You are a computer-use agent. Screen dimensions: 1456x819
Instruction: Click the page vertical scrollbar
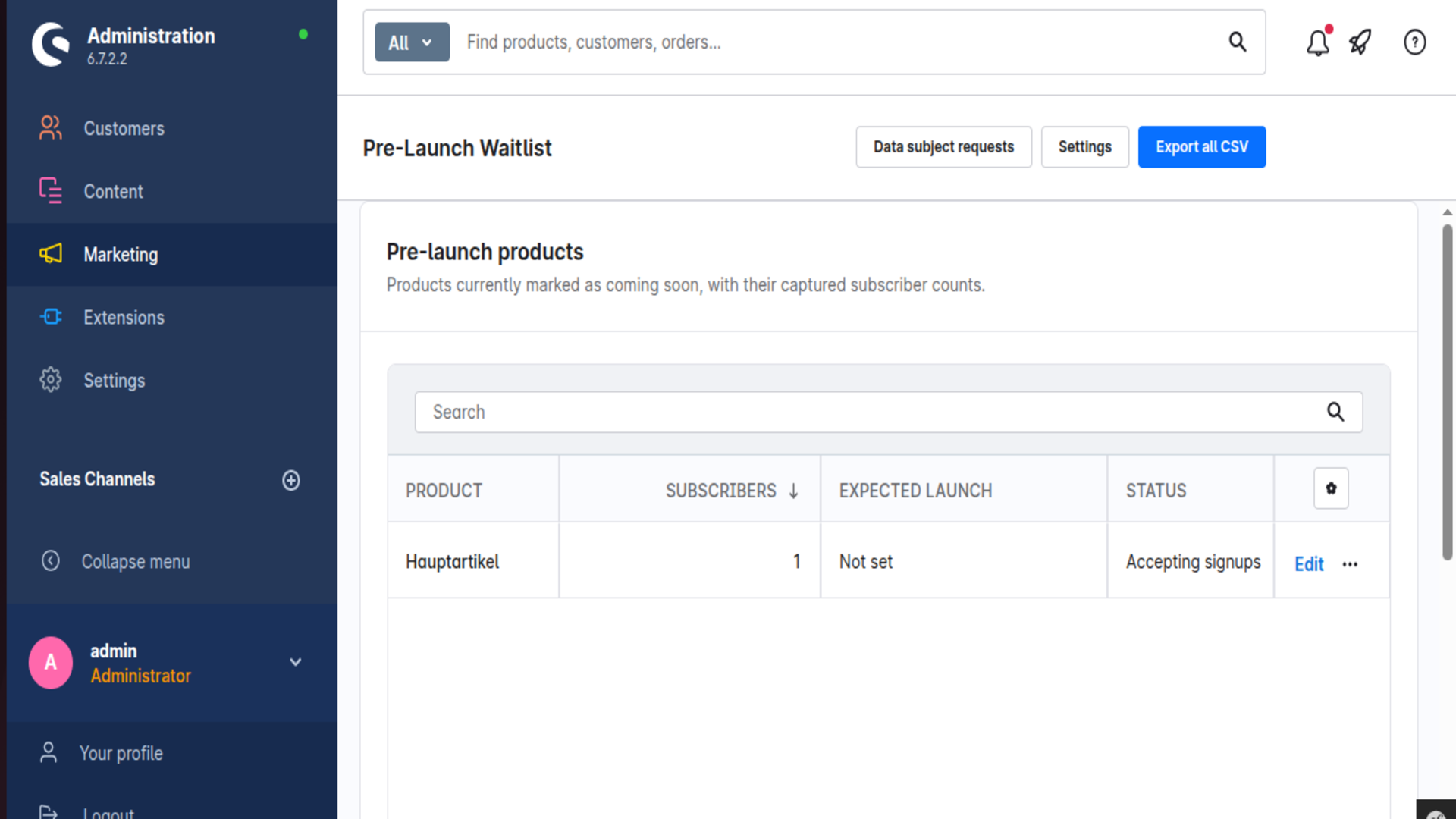click(1448, 392)
